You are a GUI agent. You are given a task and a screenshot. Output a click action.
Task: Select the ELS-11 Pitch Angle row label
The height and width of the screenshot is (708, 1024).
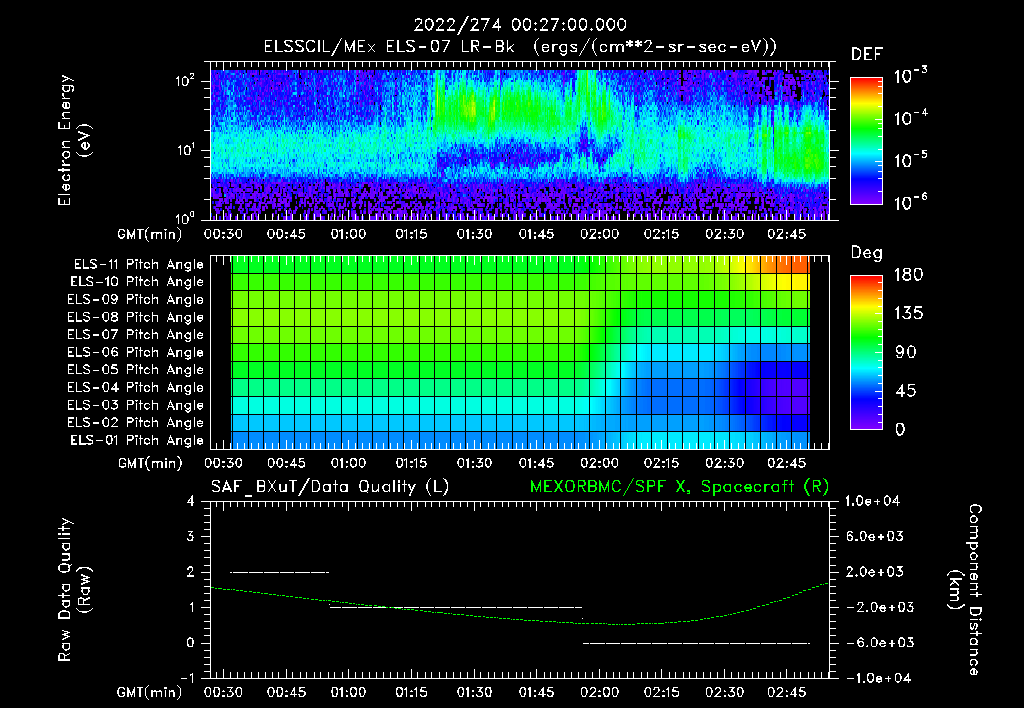138,265
